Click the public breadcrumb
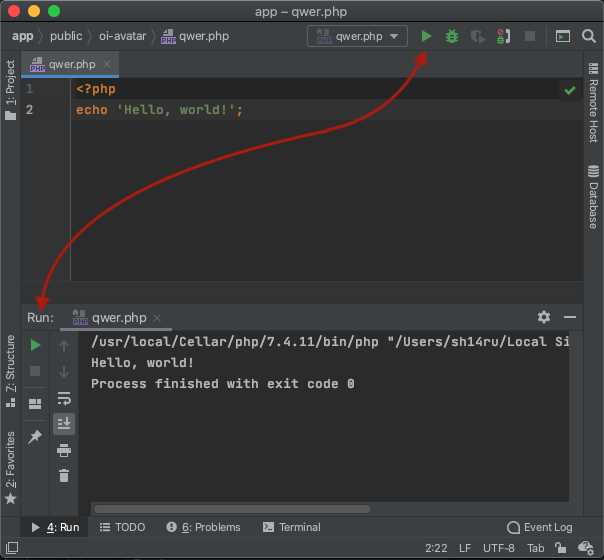 click(66, 36)
